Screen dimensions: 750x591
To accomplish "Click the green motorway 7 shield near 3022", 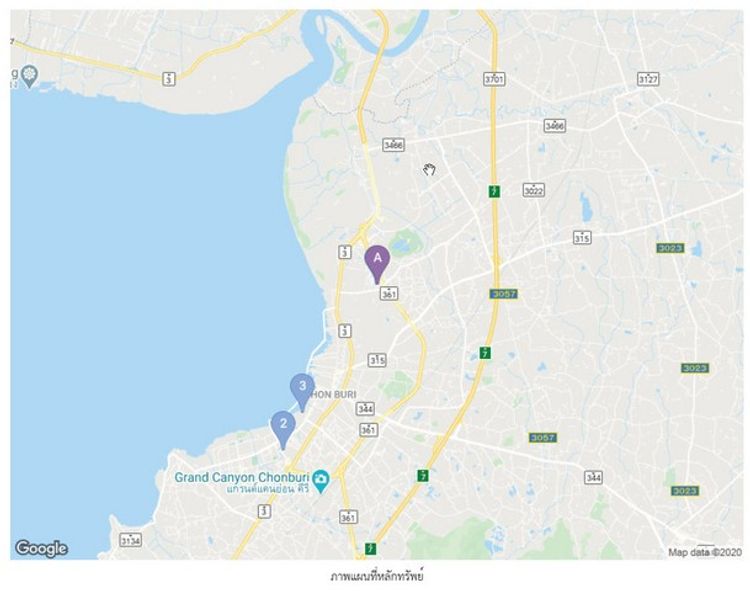I will pos(494,191).
